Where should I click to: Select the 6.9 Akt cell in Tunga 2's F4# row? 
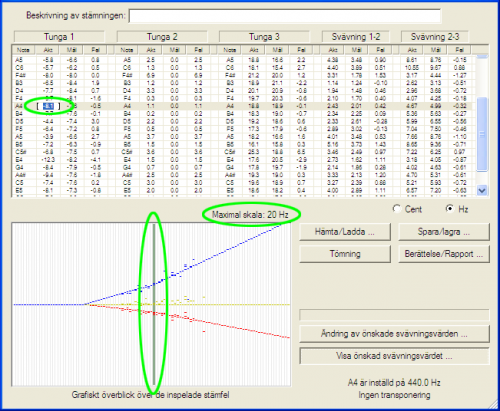[151, 75]
